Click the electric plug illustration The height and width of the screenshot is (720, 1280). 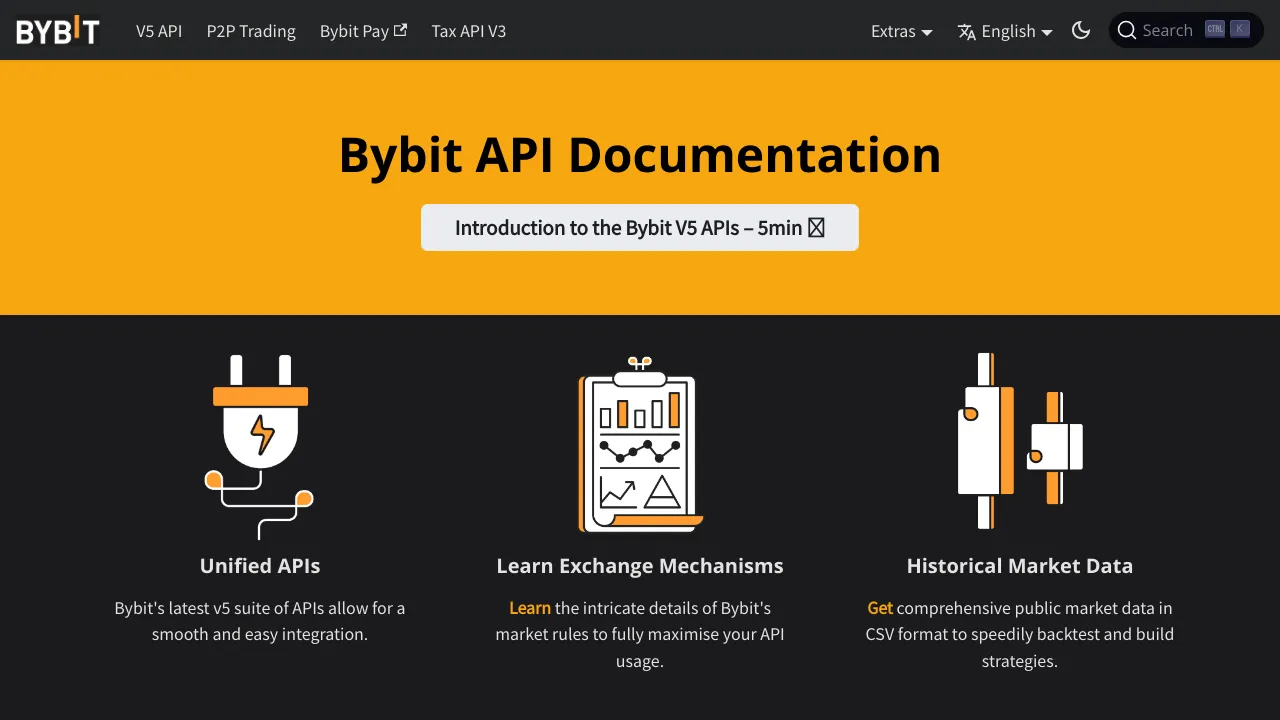(x=260, y=447)
